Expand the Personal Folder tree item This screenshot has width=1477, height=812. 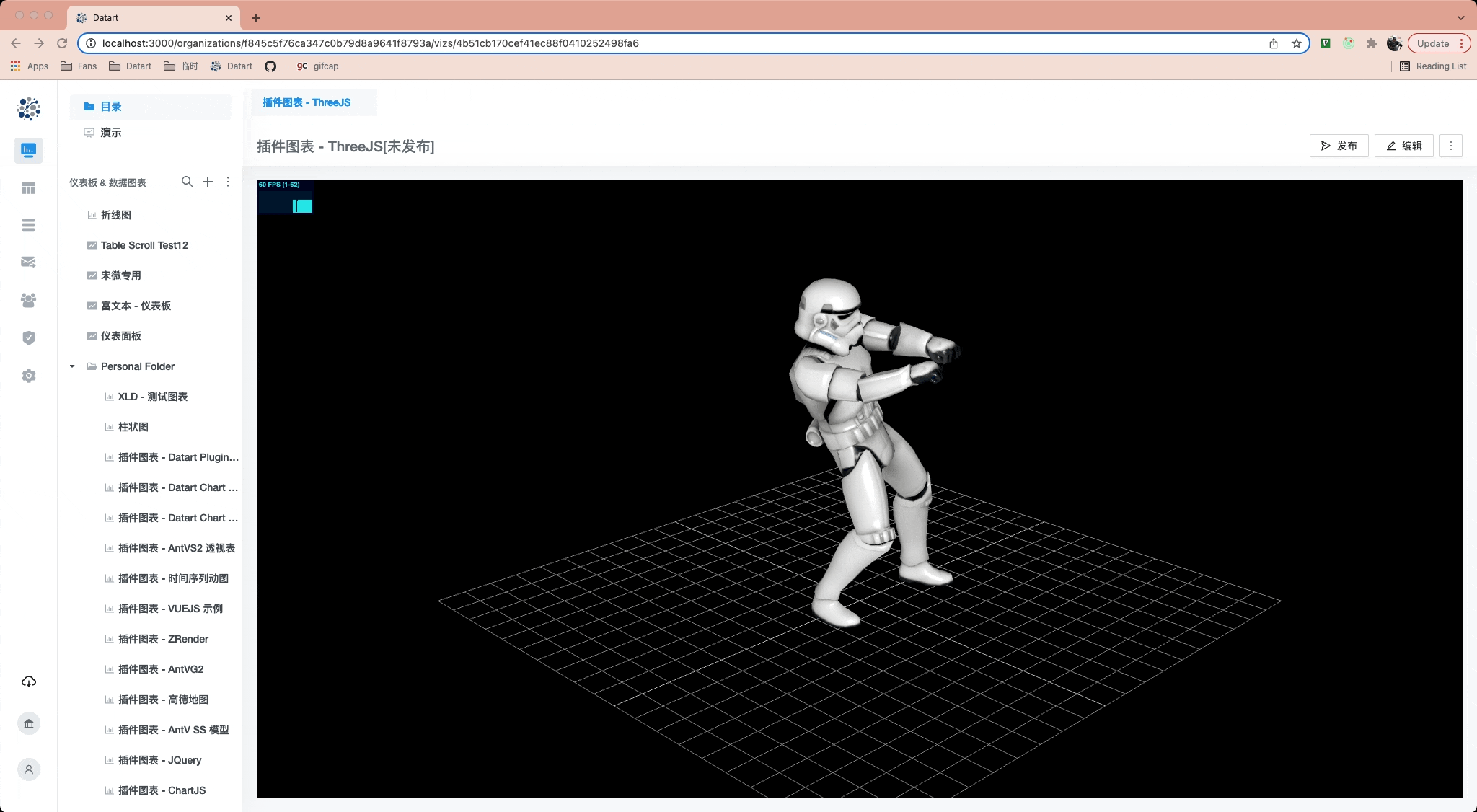point(72,366)
